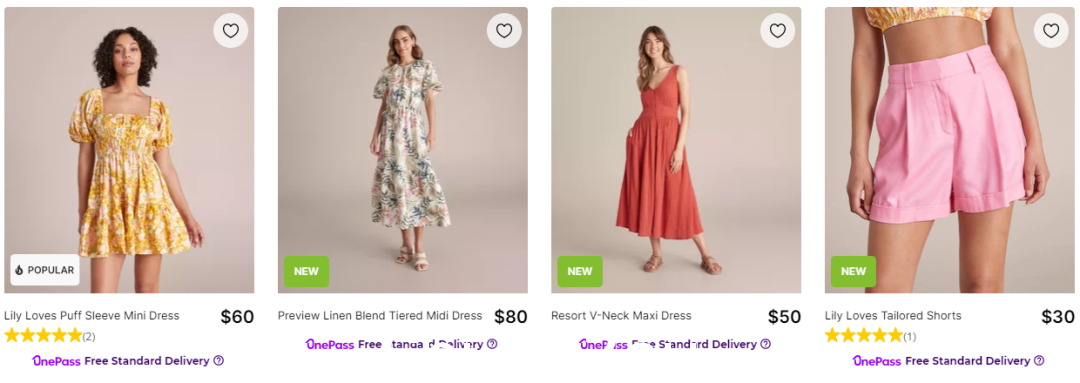Image resolution: width=1080 pixels, height=383 pixels.
Task: View pink tailored shorts product photo
Action: (x=950, y=150)
